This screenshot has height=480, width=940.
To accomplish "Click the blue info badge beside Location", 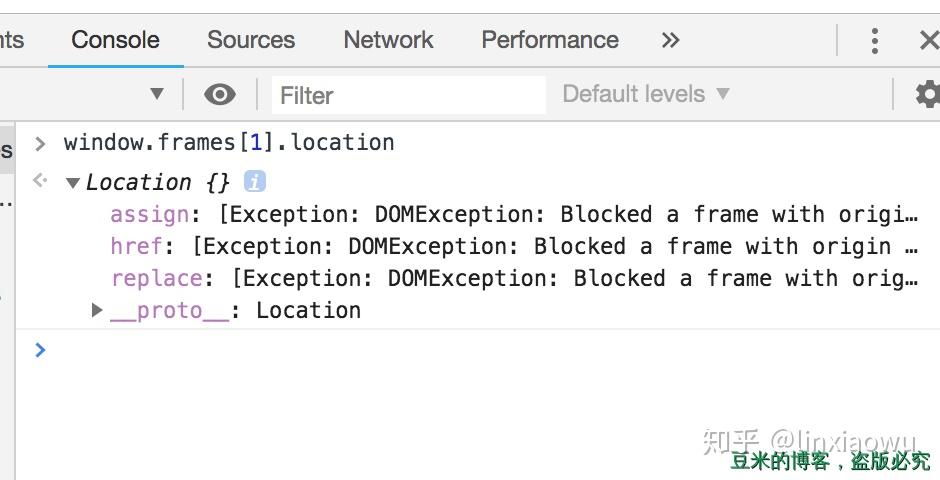I will point(256,182).
